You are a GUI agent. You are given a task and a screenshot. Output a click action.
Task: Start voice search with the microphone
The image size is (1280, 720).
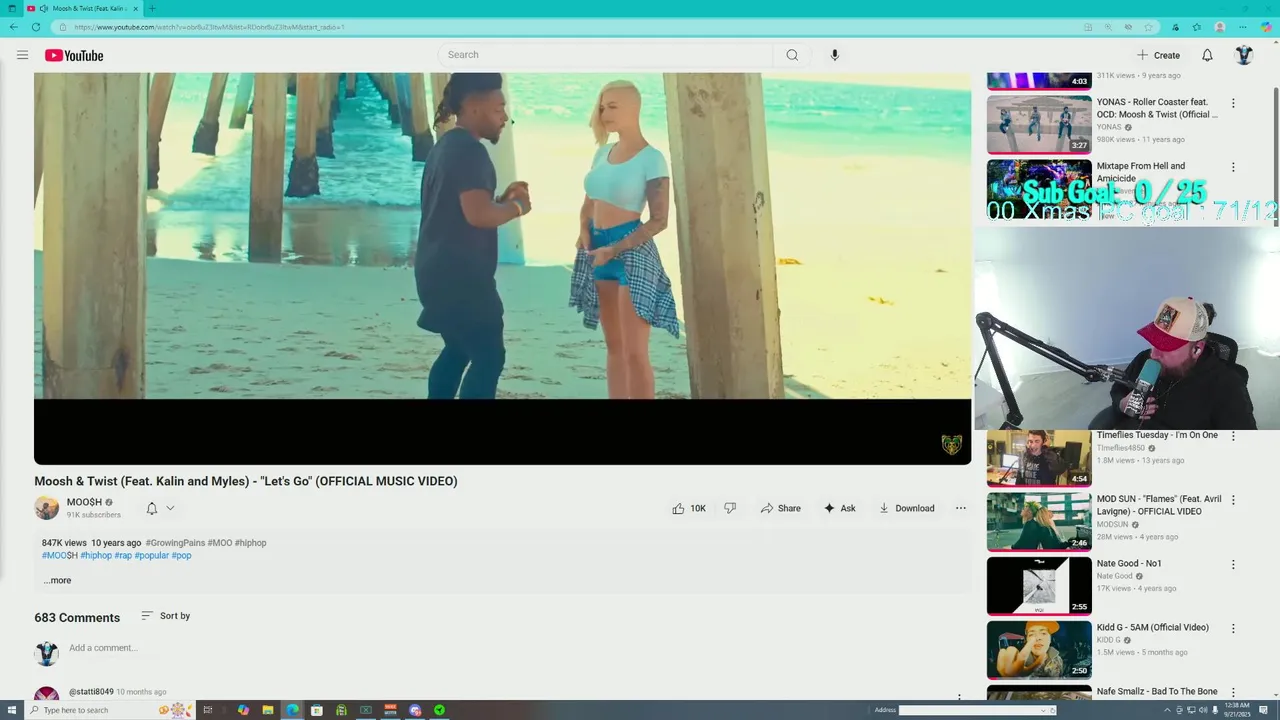pos(835,55)
